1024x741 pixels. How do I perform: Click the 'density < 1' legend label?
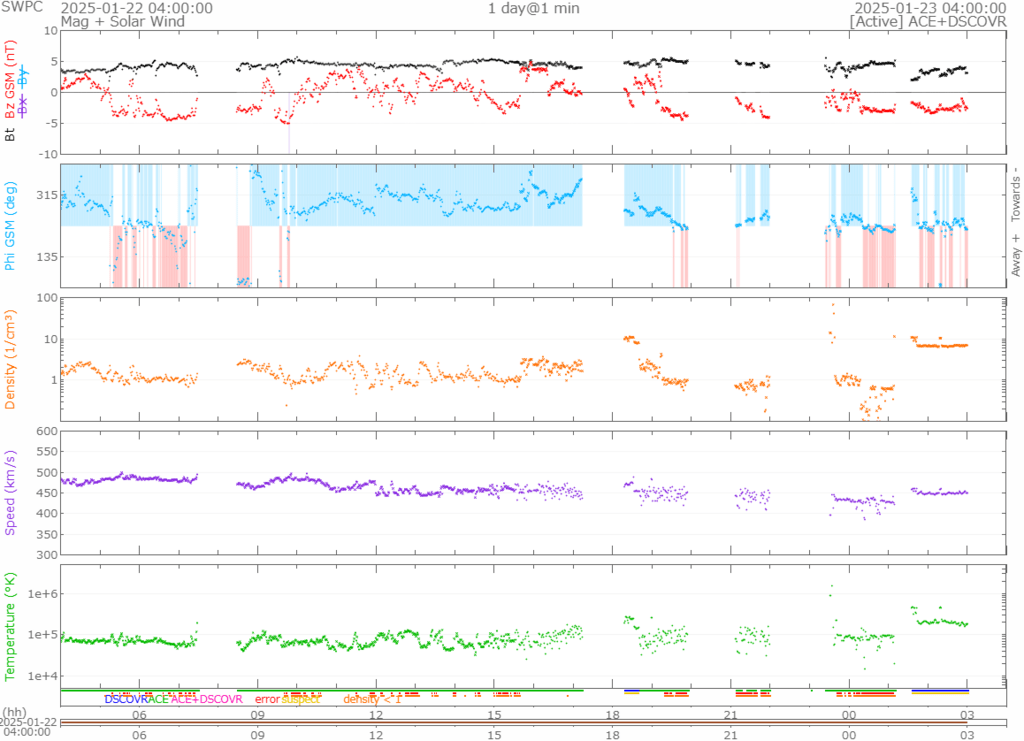(372, 699)
